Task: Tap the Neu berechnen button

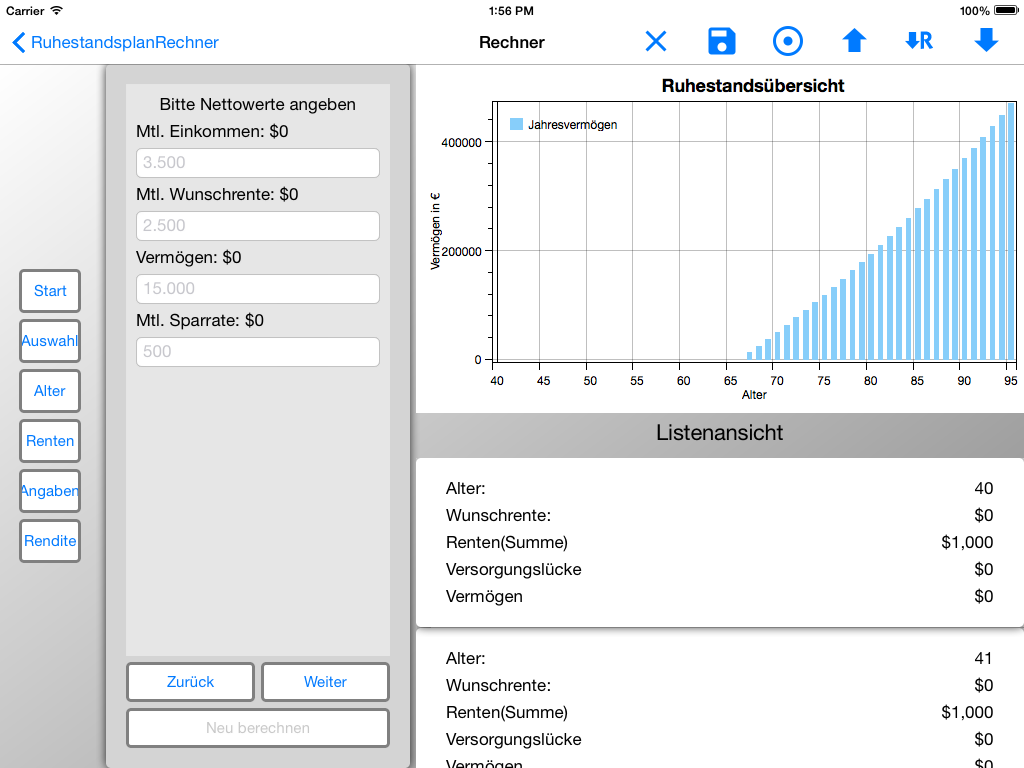Action: click(x=258, y=728)
